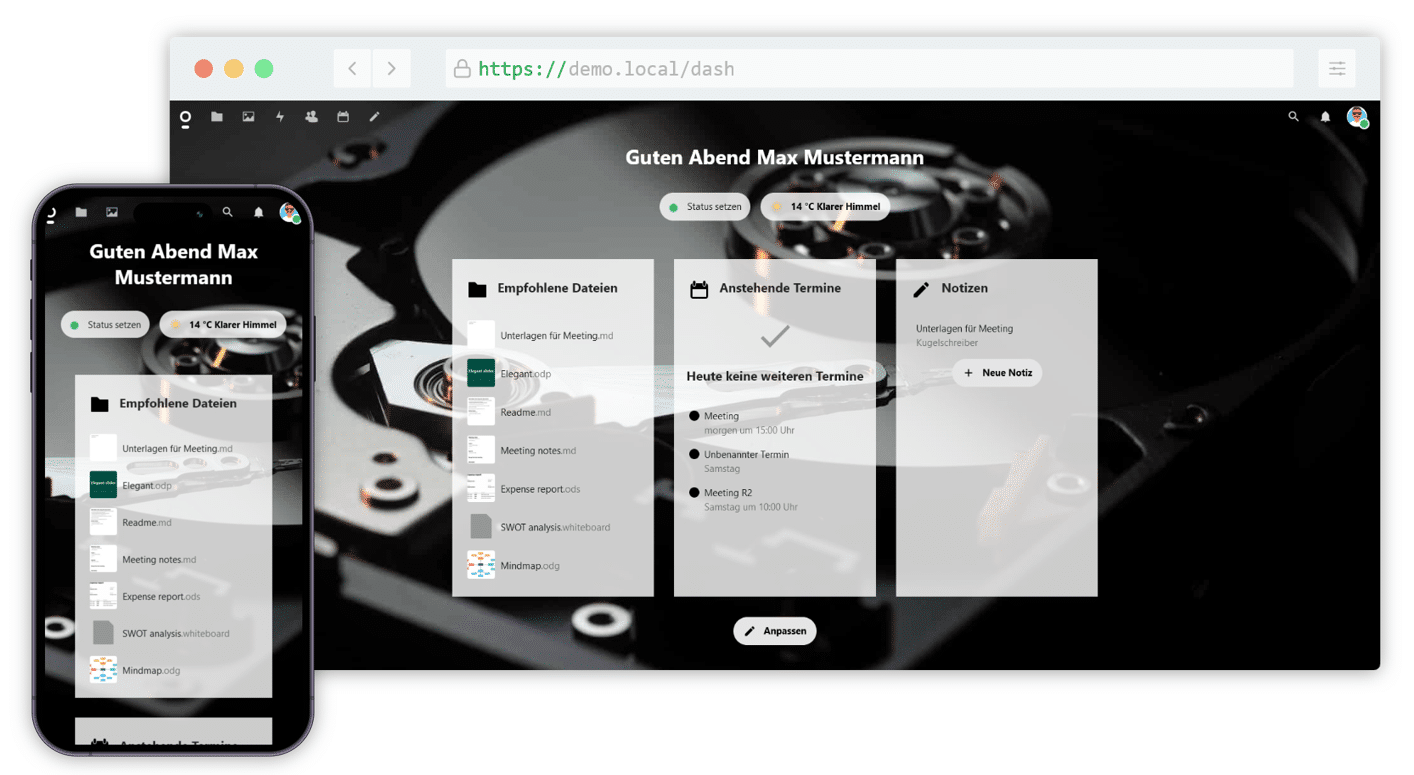This screenshot has width=1414, height=775.
Task: Click the notifications bell in desktop browser view
Action: click(1325, 117)
